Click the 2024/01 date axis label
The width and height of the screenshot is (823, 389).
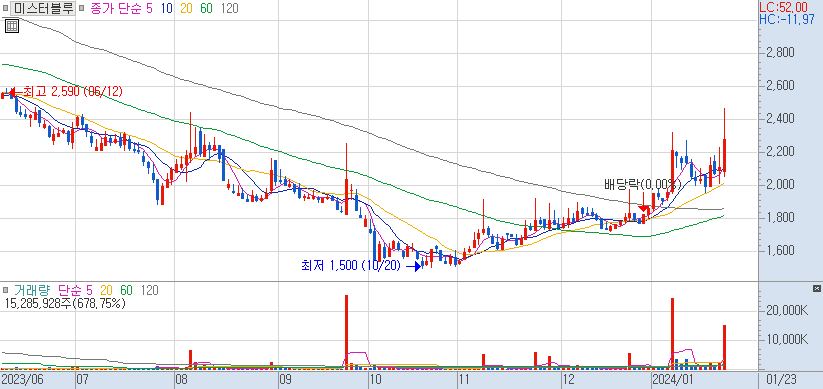[672, 379]
